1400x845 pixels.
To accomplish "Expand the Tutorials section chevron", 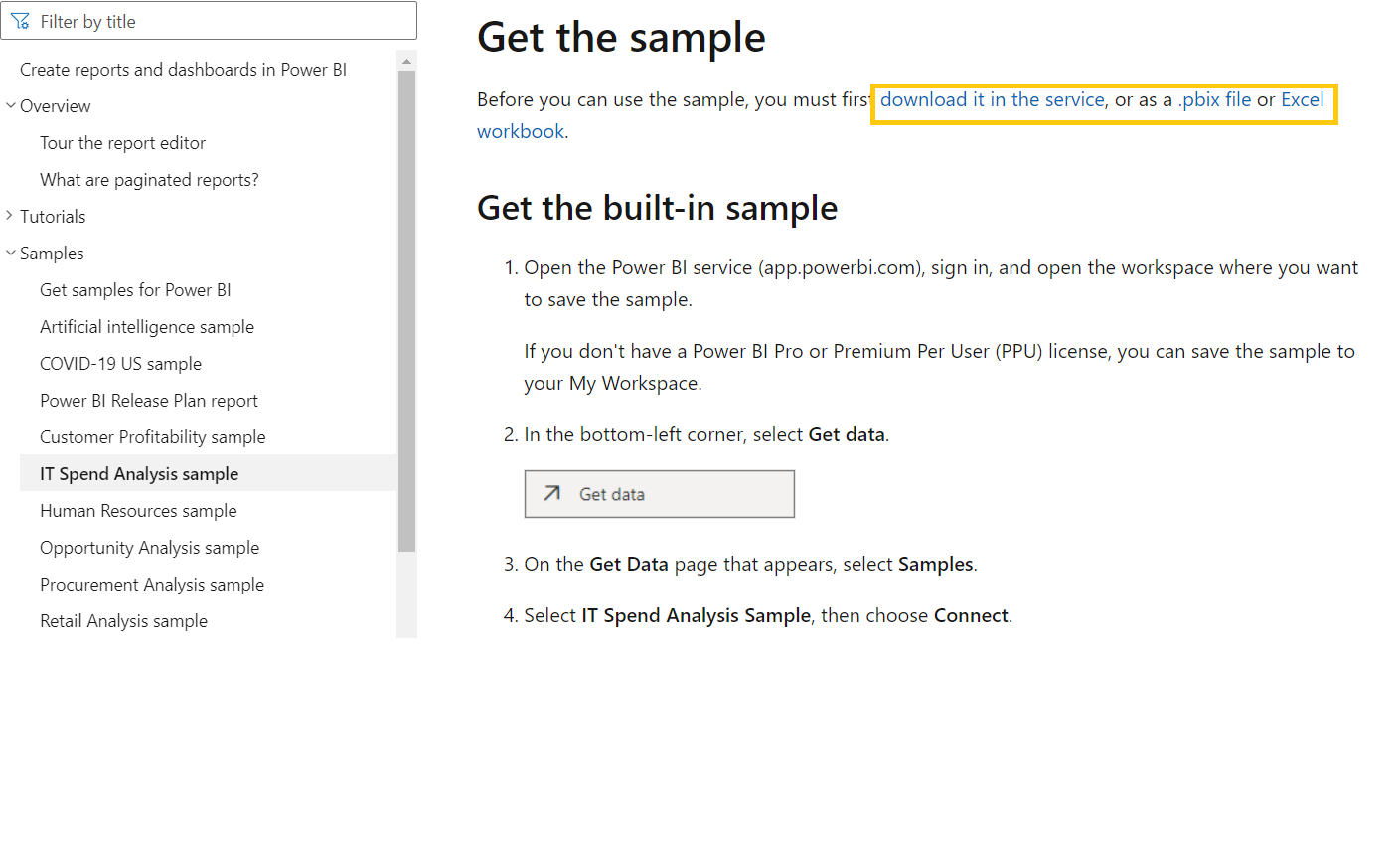I will 10,216.
